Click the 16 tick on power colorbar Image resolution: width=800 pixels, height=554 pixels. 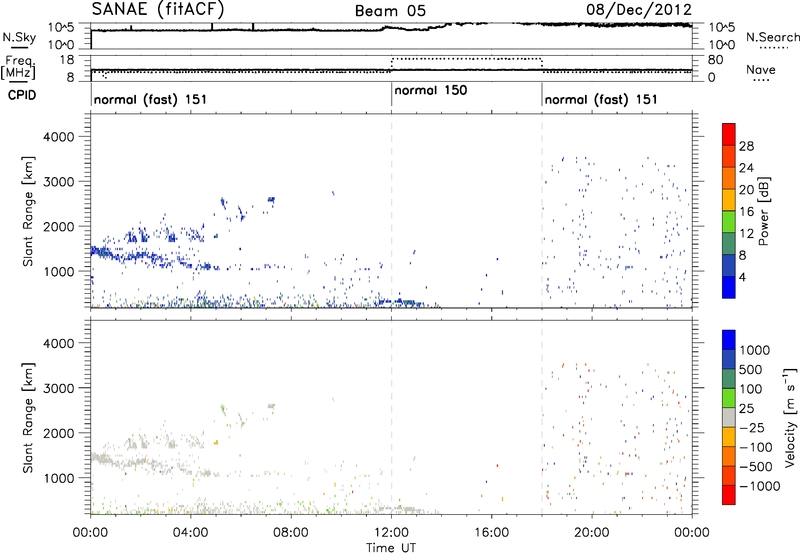click(x=746, y=211)
